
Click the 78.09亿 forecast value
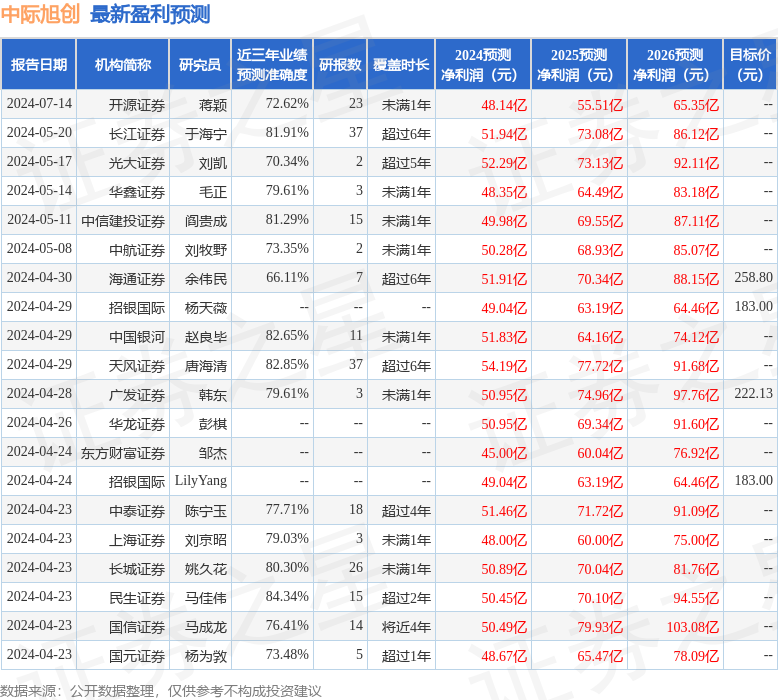click(x=696, y=656)
